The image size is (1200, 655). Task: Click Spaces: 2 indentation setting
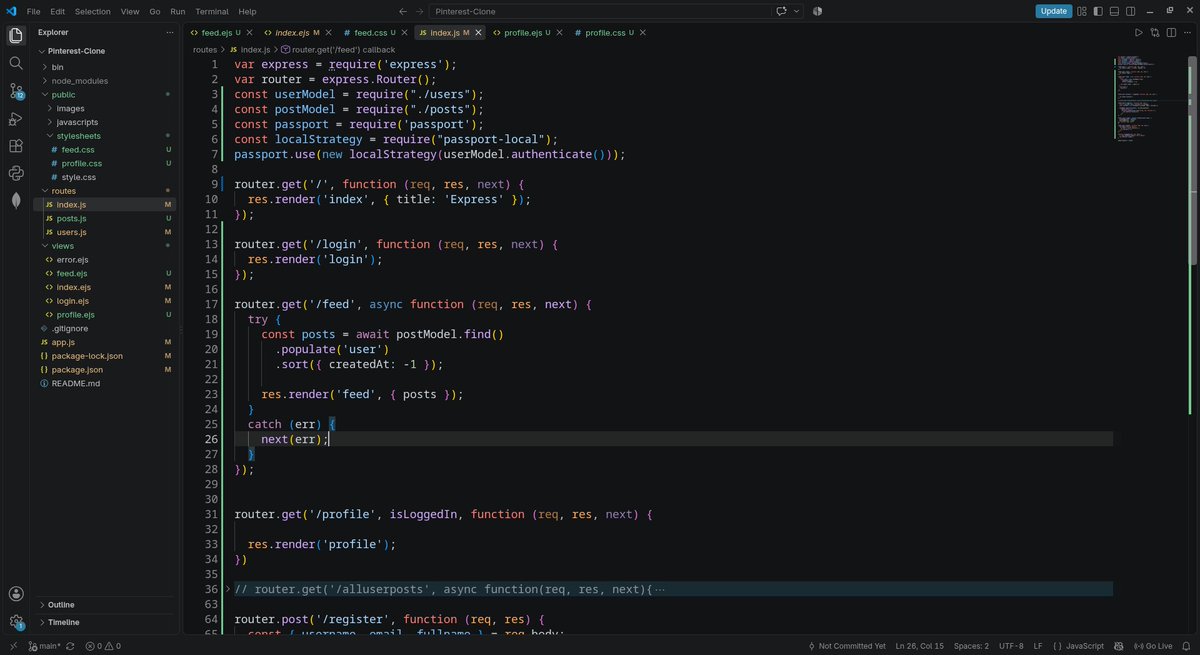click(x=971, y=646)
